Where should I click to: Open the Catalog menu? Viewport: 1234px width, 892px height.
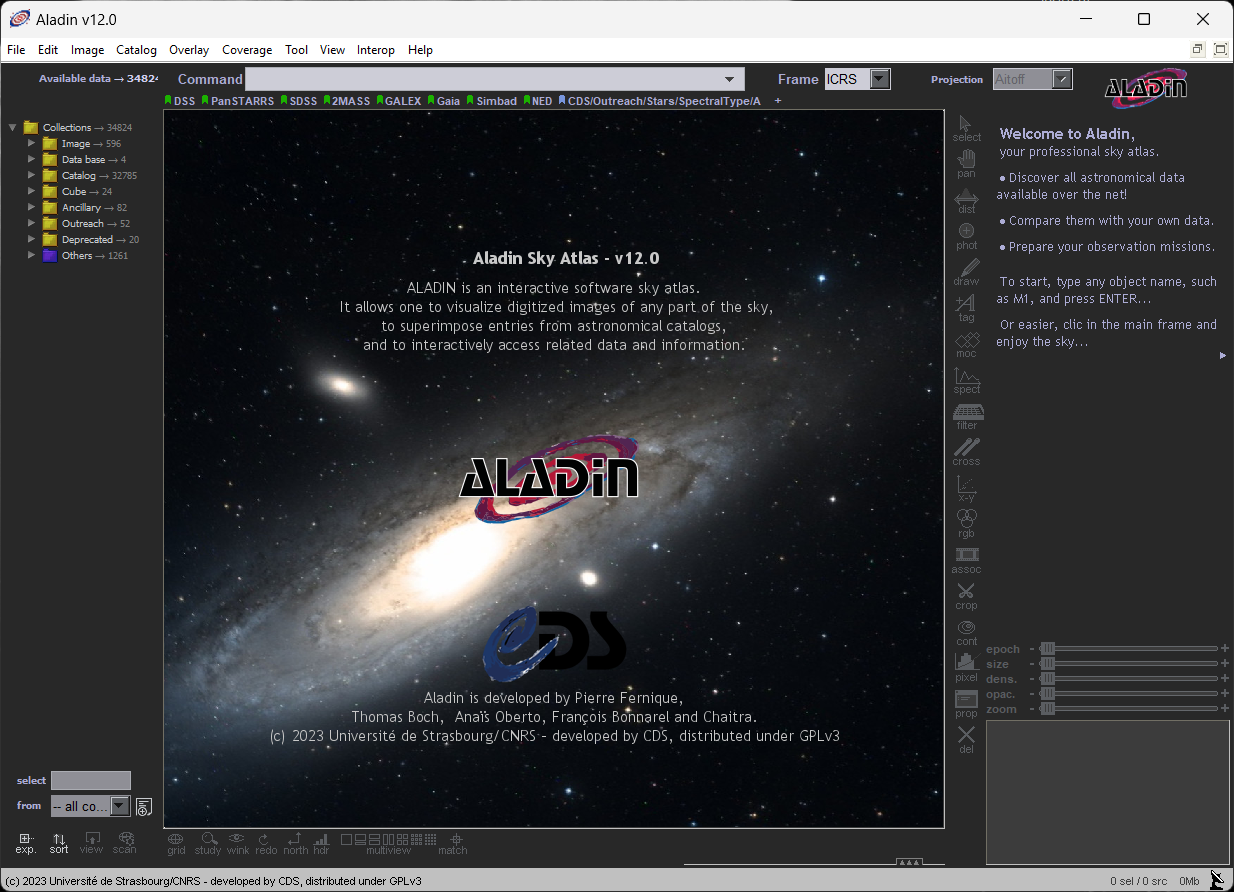coord(136,50)
